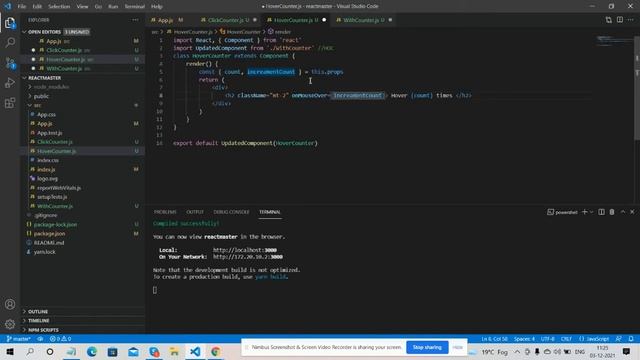Click the feedback icon in status bar
Viewport: 640px width, 360px height.
tap(619, 339)
